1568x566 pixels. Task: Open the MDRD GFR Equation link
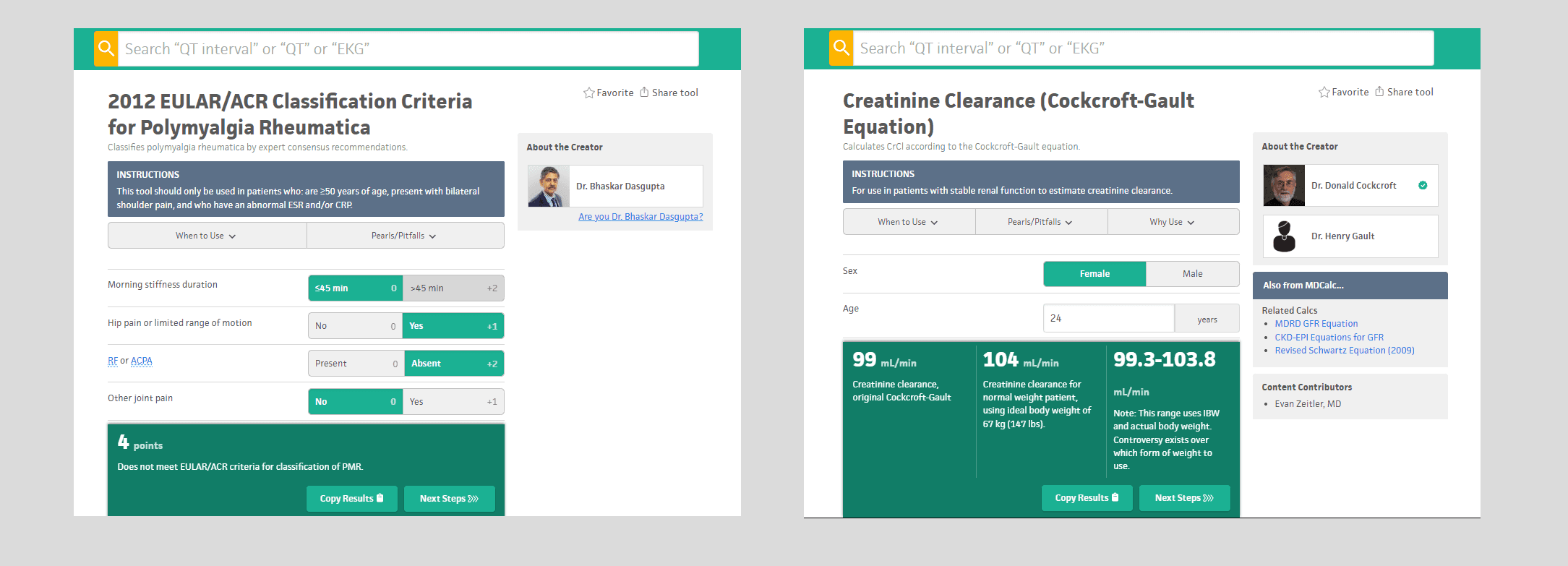coord(1316,324)
